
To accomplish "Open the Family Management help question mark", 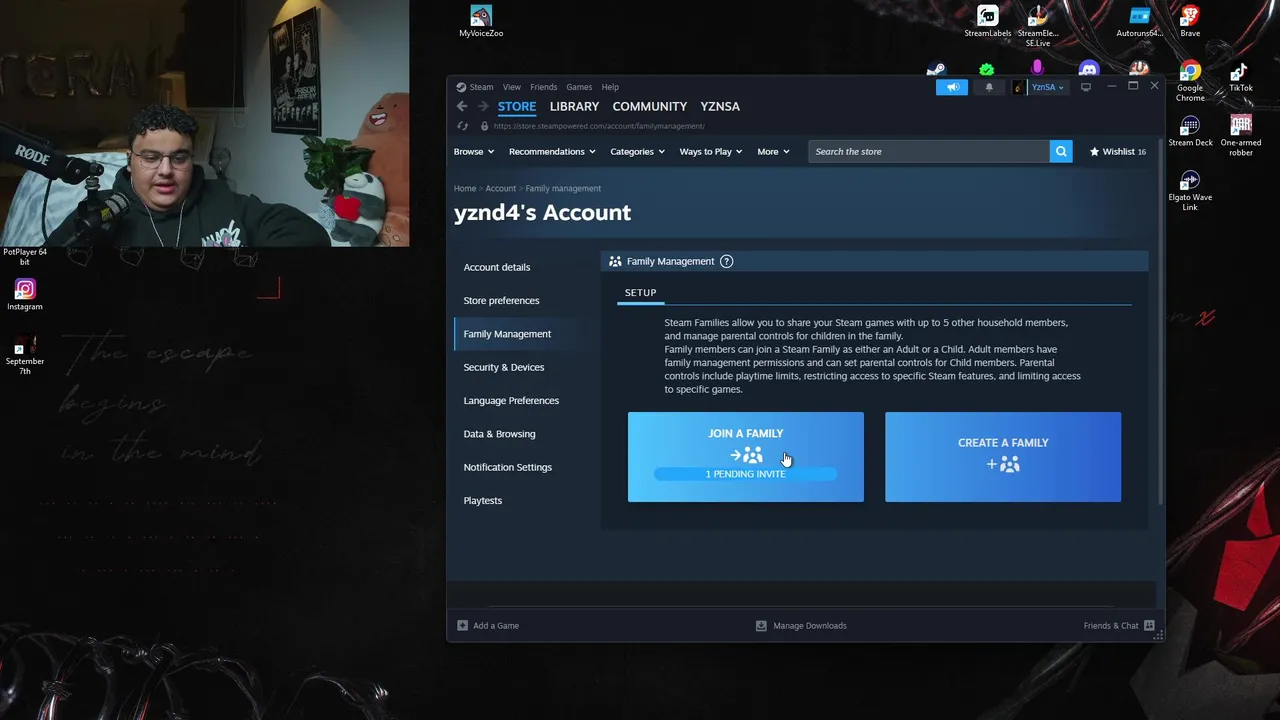I will pos(727,261).
